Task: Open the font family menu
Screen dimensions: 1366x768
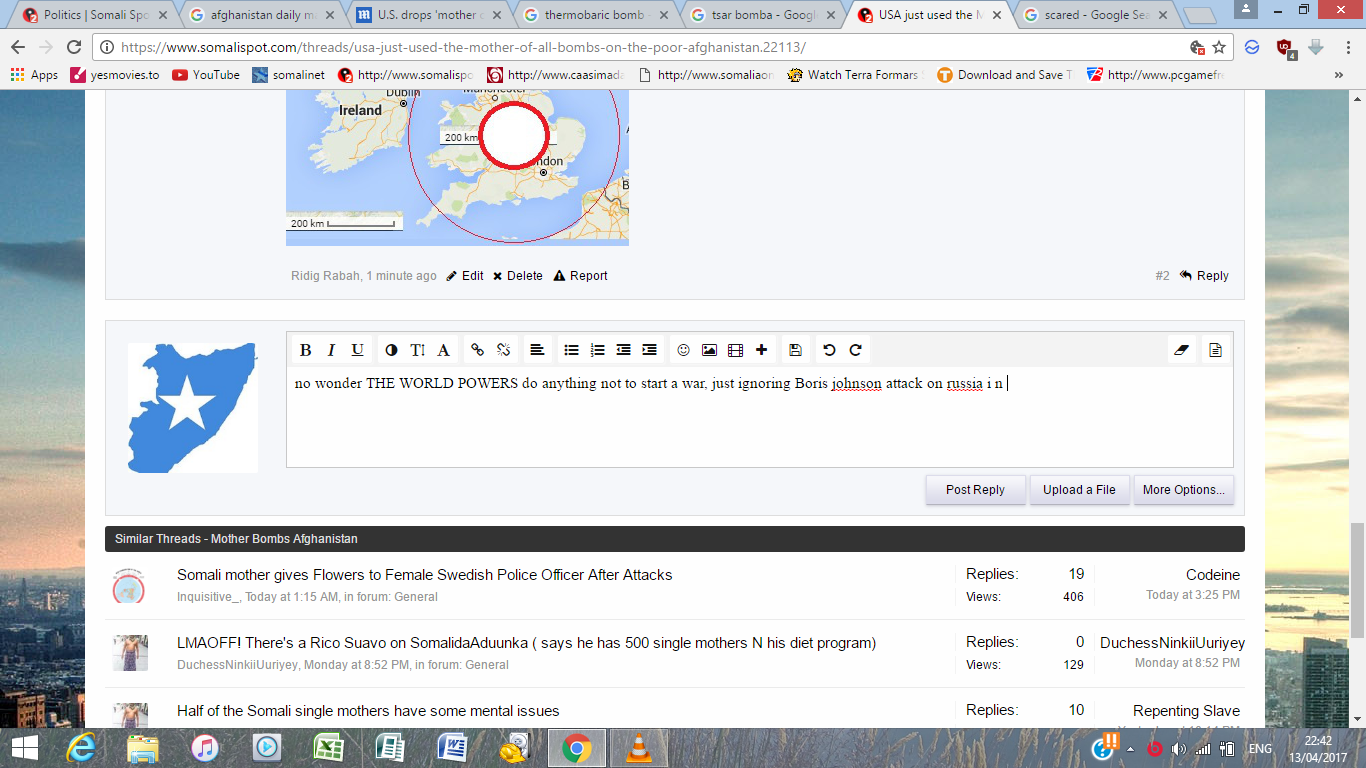Action: pos(443,350)
